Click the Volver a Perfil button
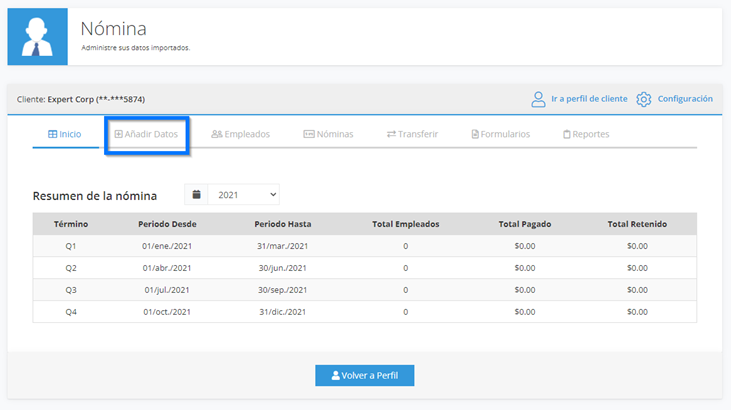 (x=365, y=375)
